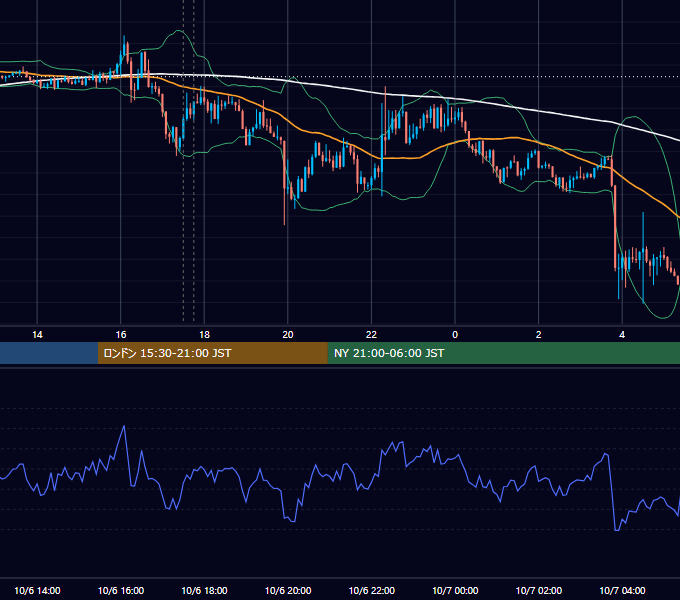This screenshot has width=680, height=600.
Task: Click hour label 14 on chart axis
Action: coord(37,335)
